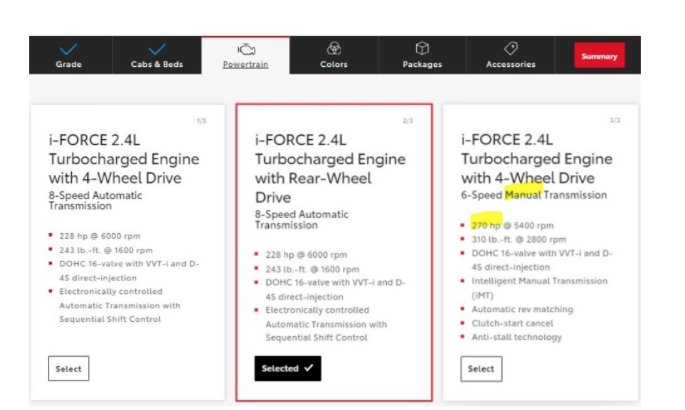Switch to the Powertrain tab label
This screenshot has height=410, width=685.
pos(246,65)
